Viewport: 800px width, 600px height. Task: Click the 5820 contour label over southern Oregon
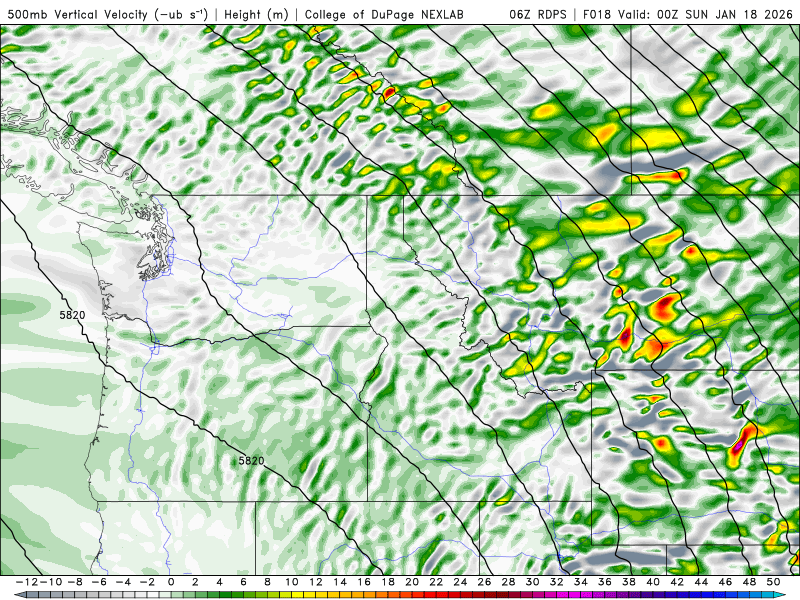pyautogui.click(x=252, y=461)
